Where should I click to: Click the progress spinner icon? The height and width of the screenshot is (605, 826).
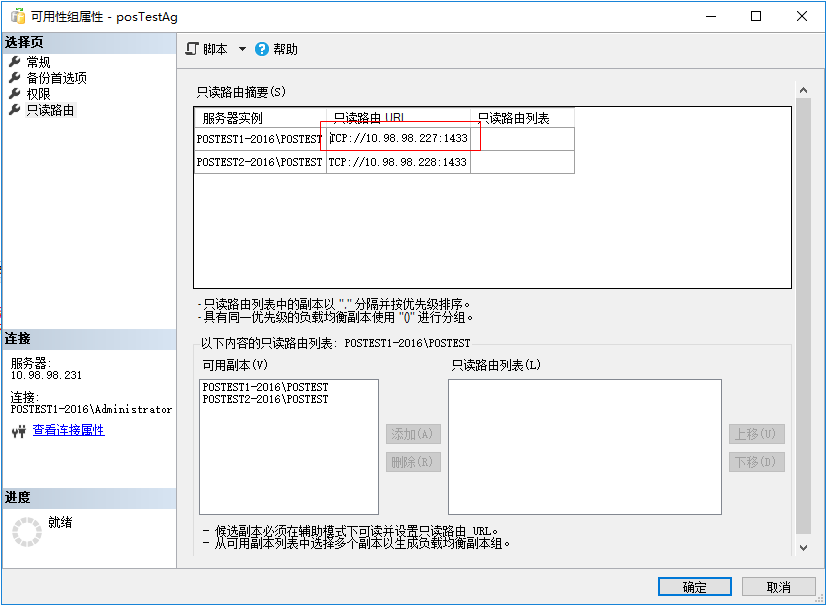click(26, 531)
